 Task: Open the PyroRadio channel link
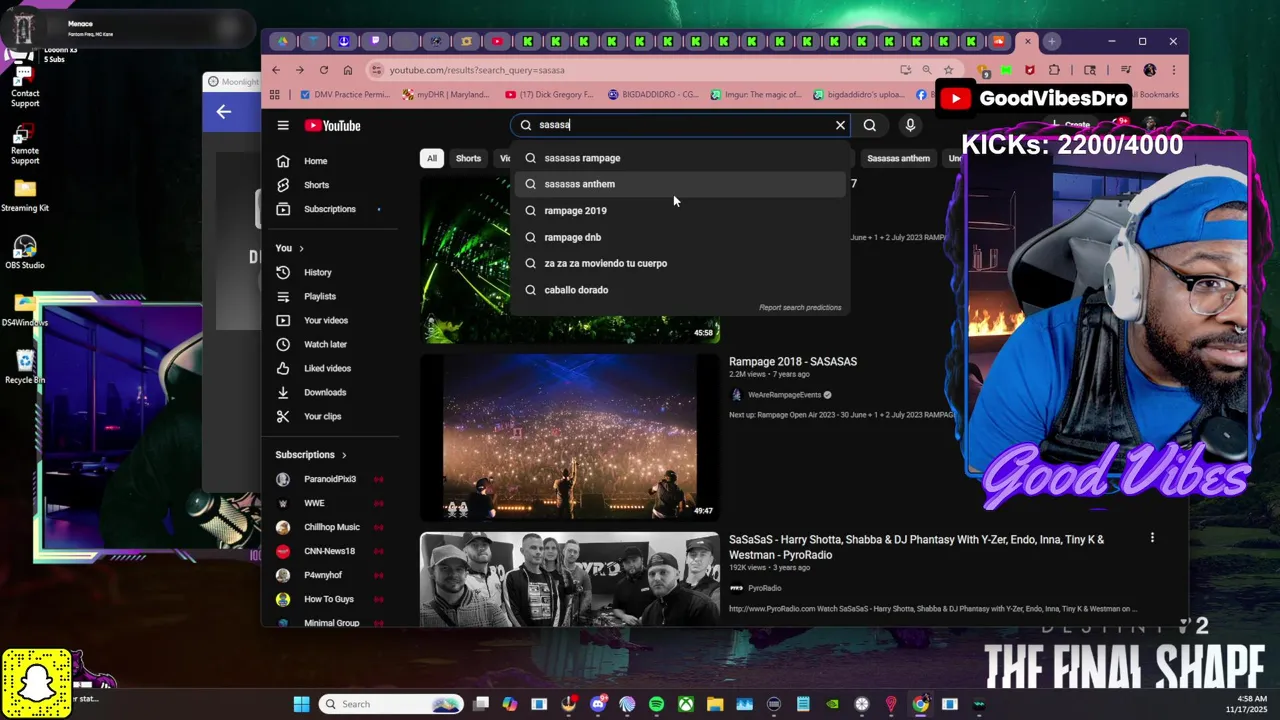click(765, 588)
